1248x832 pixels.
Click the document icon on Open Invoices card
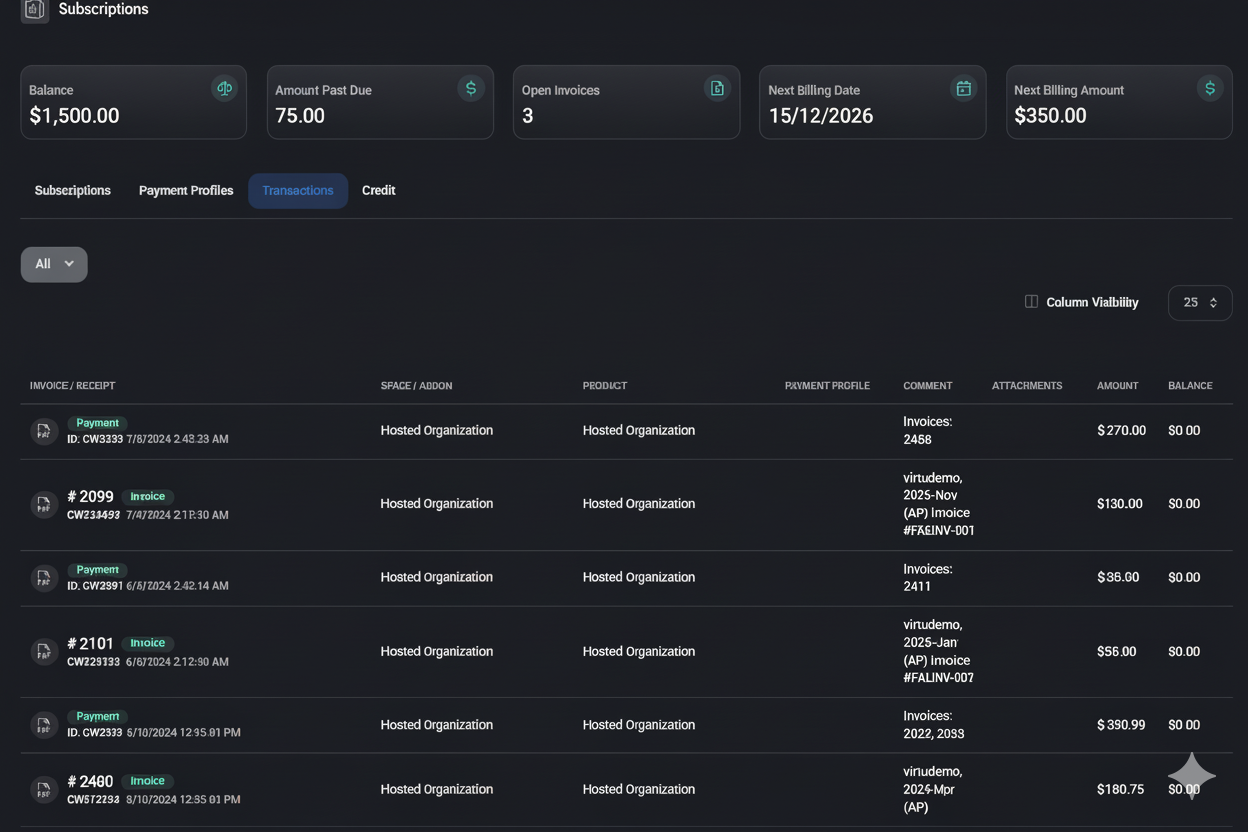click(717, 89)
